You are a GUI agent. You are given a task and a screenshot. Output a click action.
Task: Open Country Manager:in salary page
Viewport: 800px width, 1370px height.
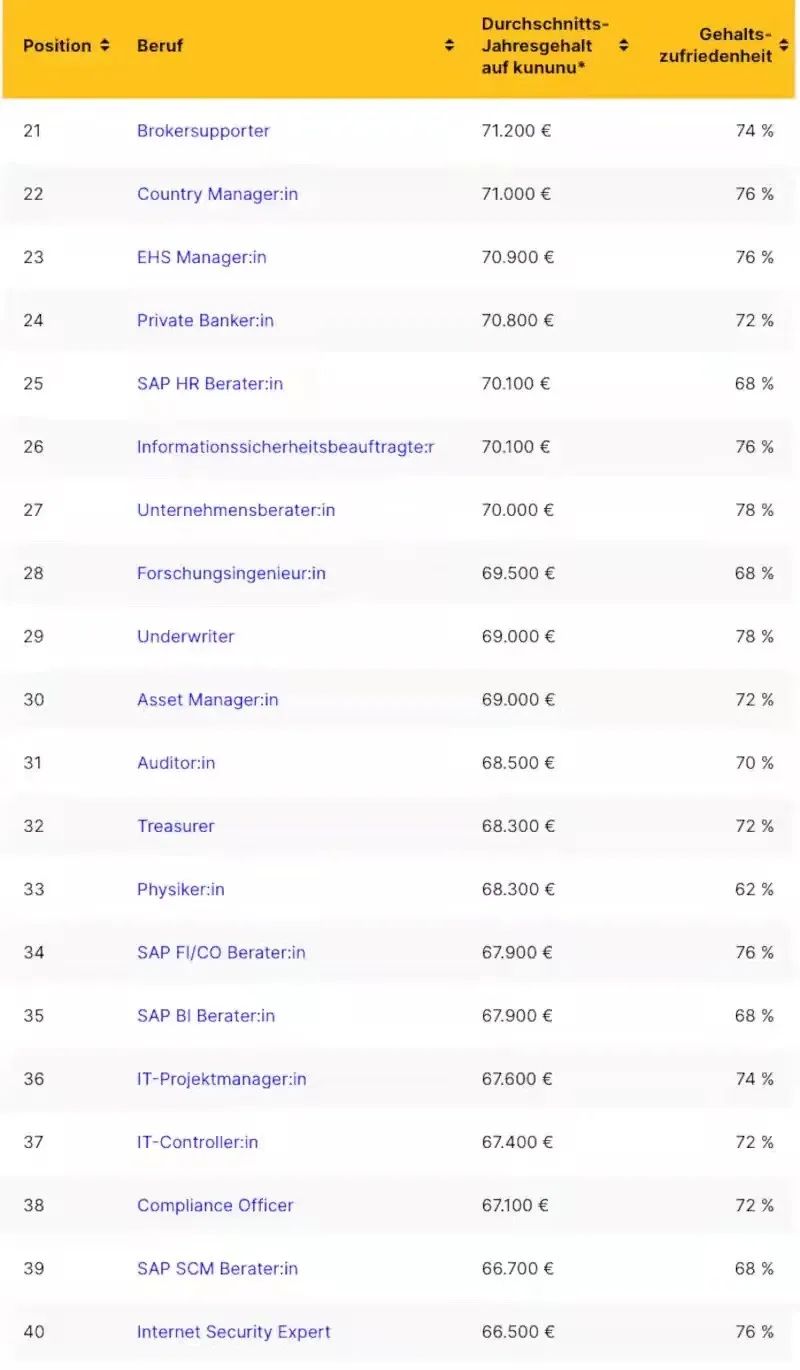point(217,194)
